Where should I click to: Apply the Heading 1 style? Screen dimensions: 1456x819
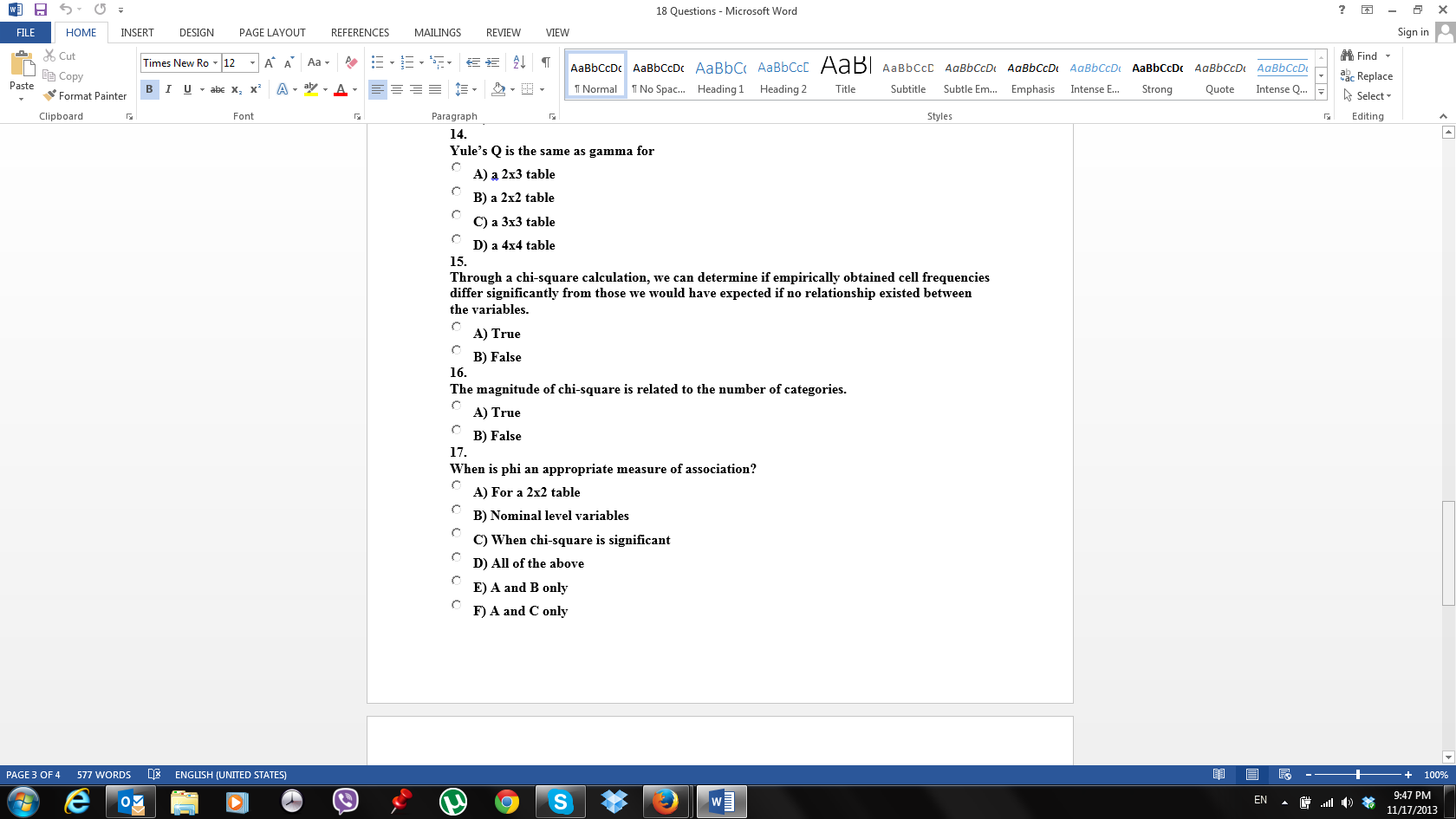[720, 75]
